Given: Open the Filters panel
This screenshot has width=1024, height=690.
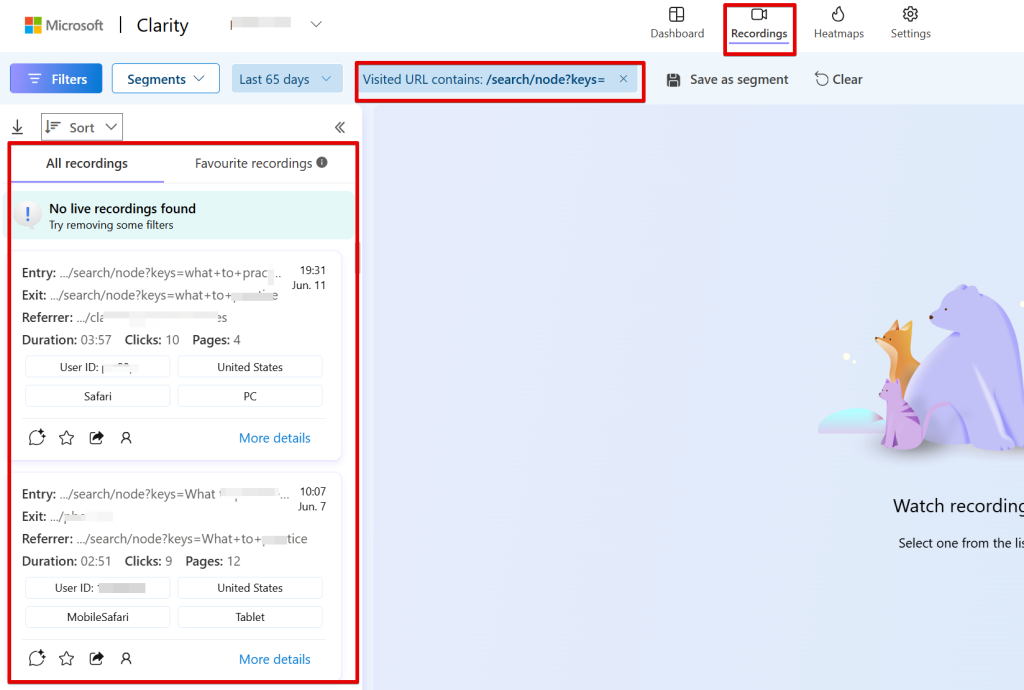Looking at the screenshot, I should click(x=56, y=79).
